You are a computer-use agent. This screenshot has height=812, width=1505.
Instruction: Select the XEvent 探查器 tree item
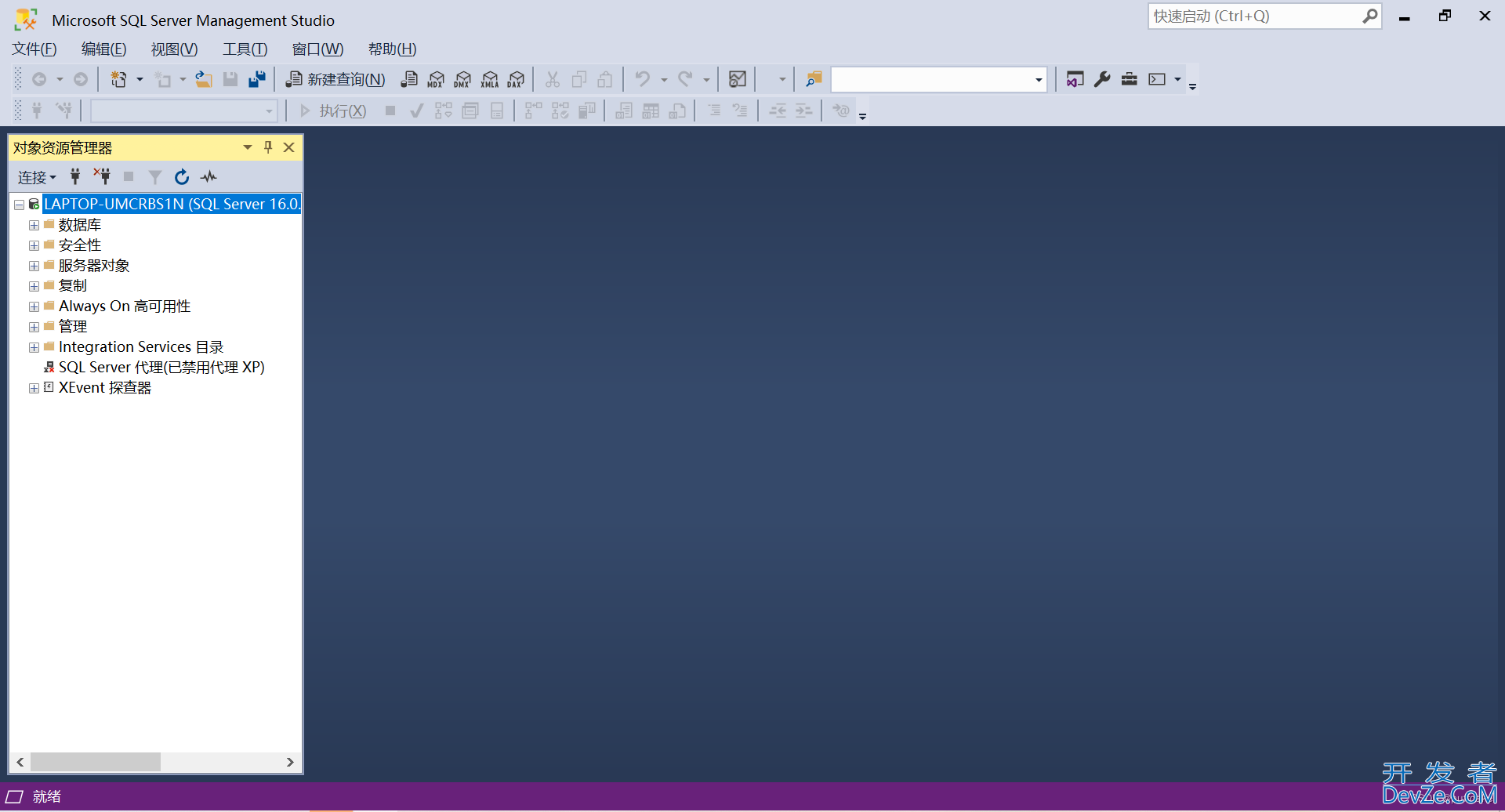click(x=105, y=387)
